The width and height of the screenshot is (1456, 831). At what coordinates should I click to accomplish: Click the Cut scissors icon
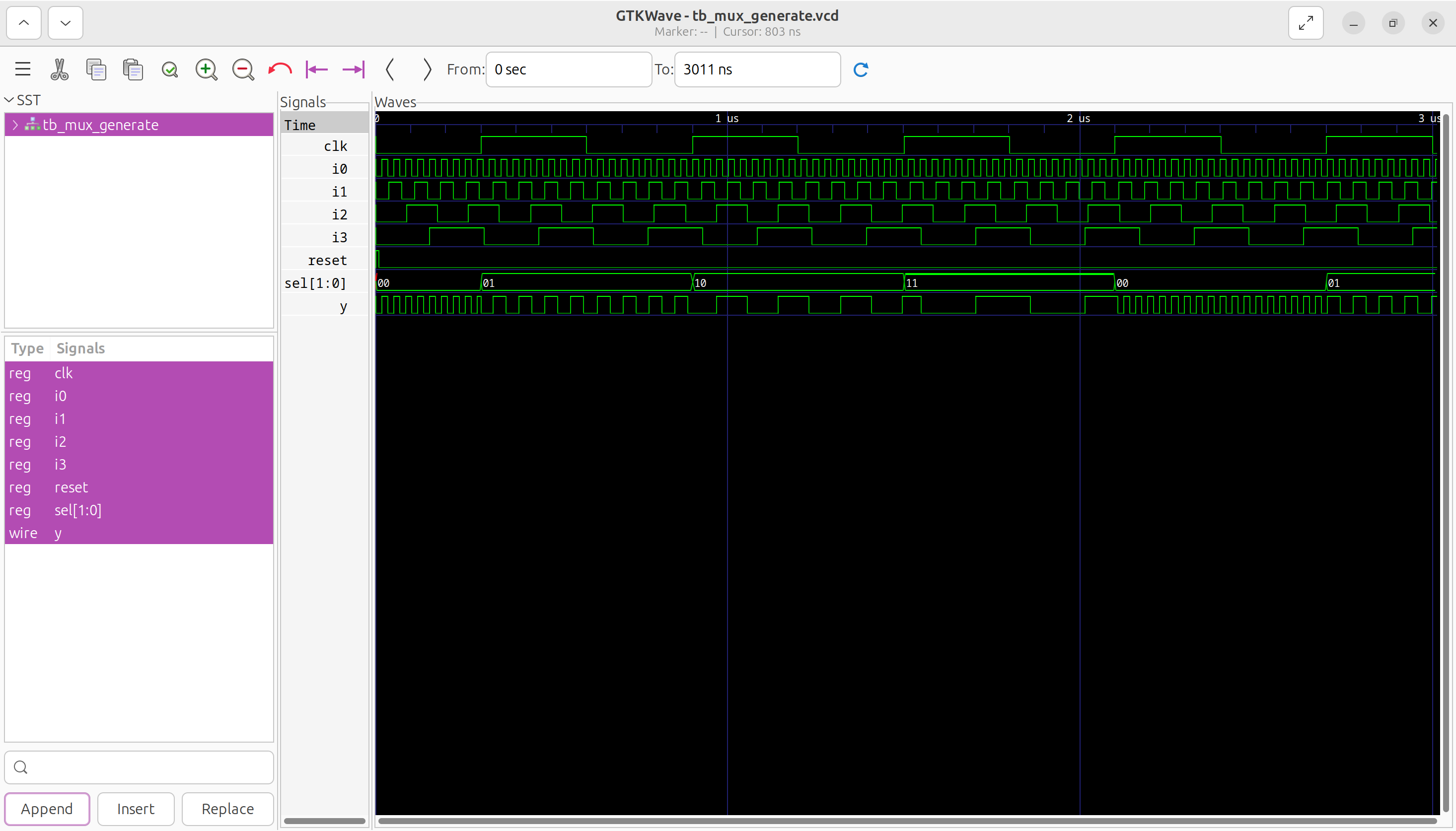[x=60, y=69]
